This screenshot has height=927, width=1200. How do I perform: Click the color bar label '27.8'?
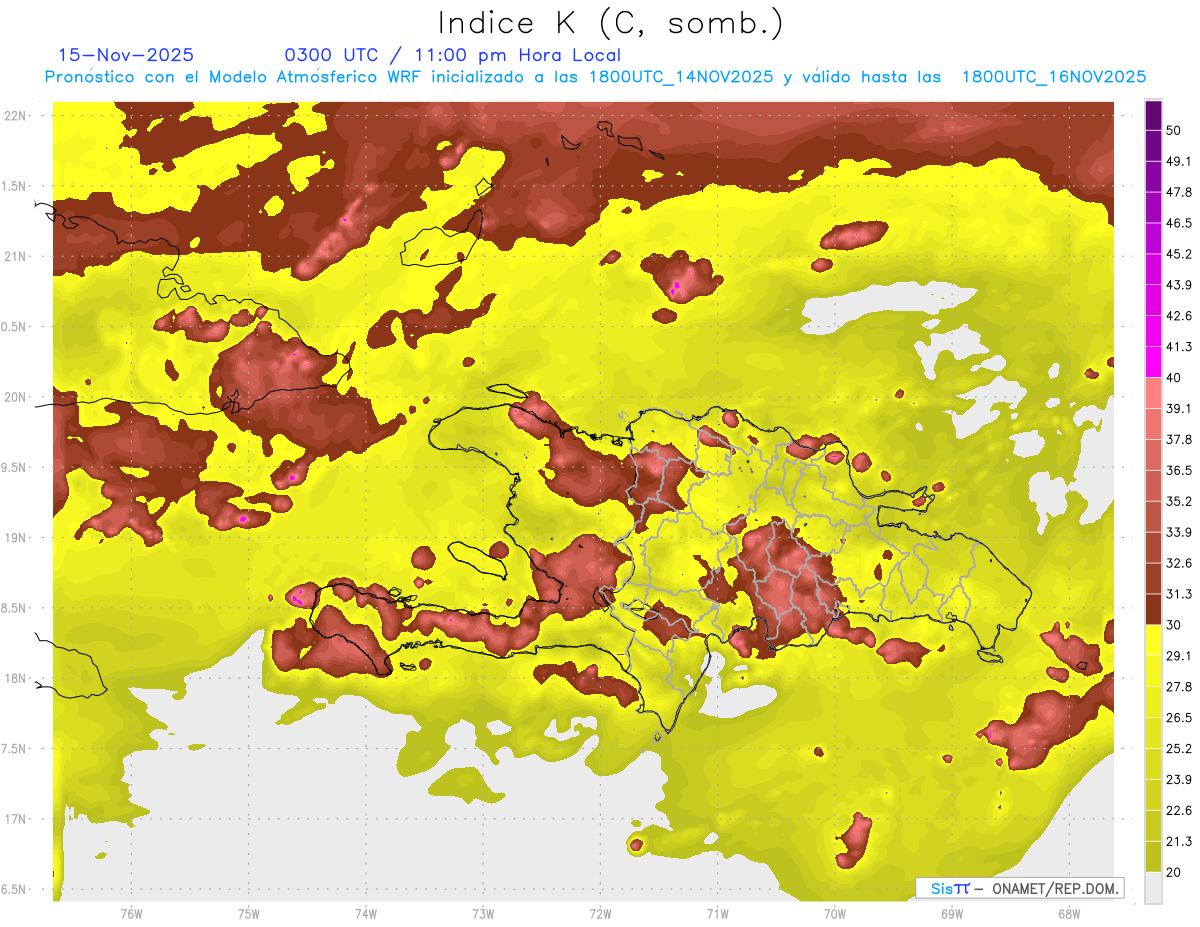point(1178,686)
